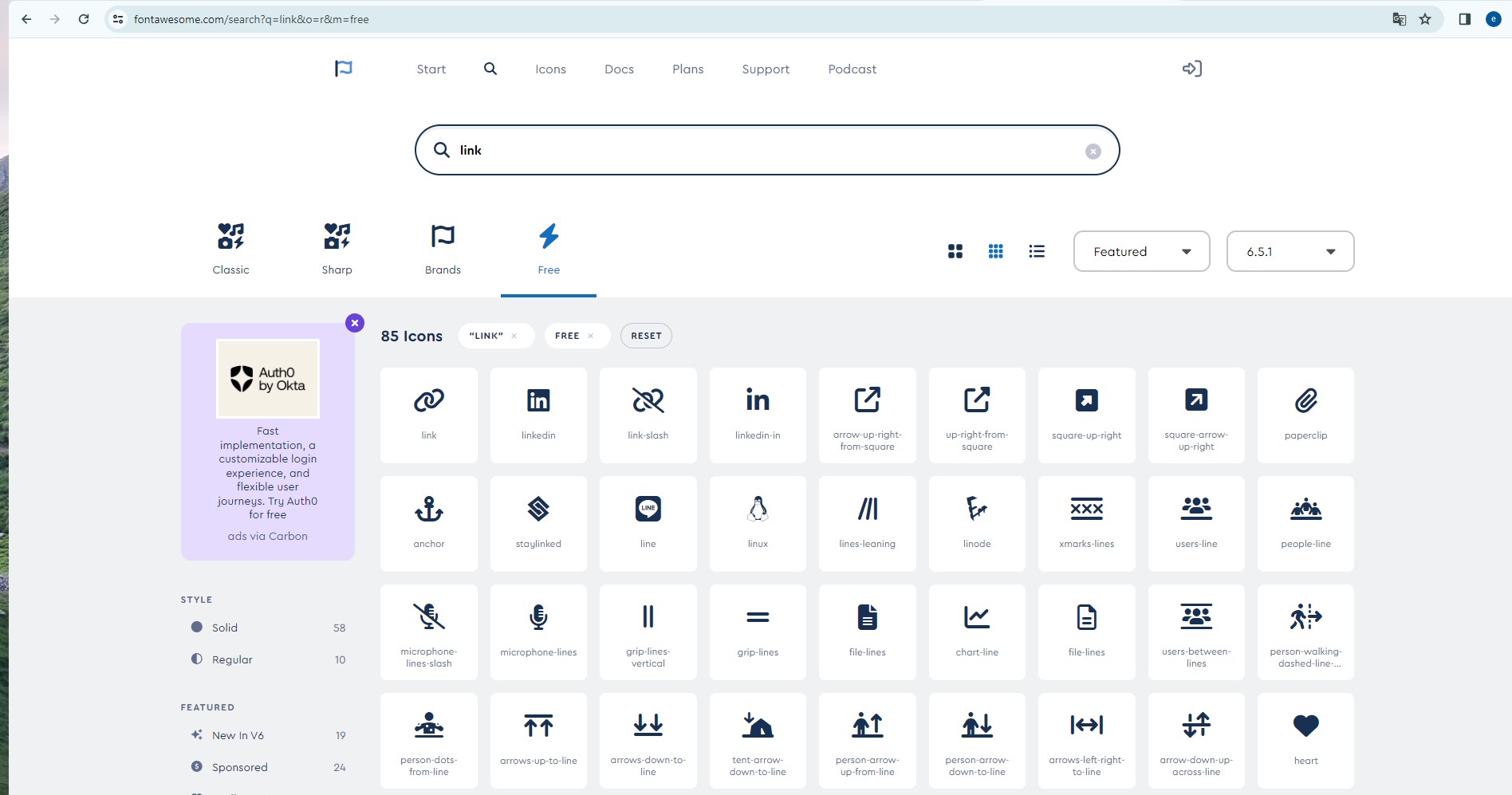
Task: Close the Auth0 ad panel
Action: [x=355, y=323]
